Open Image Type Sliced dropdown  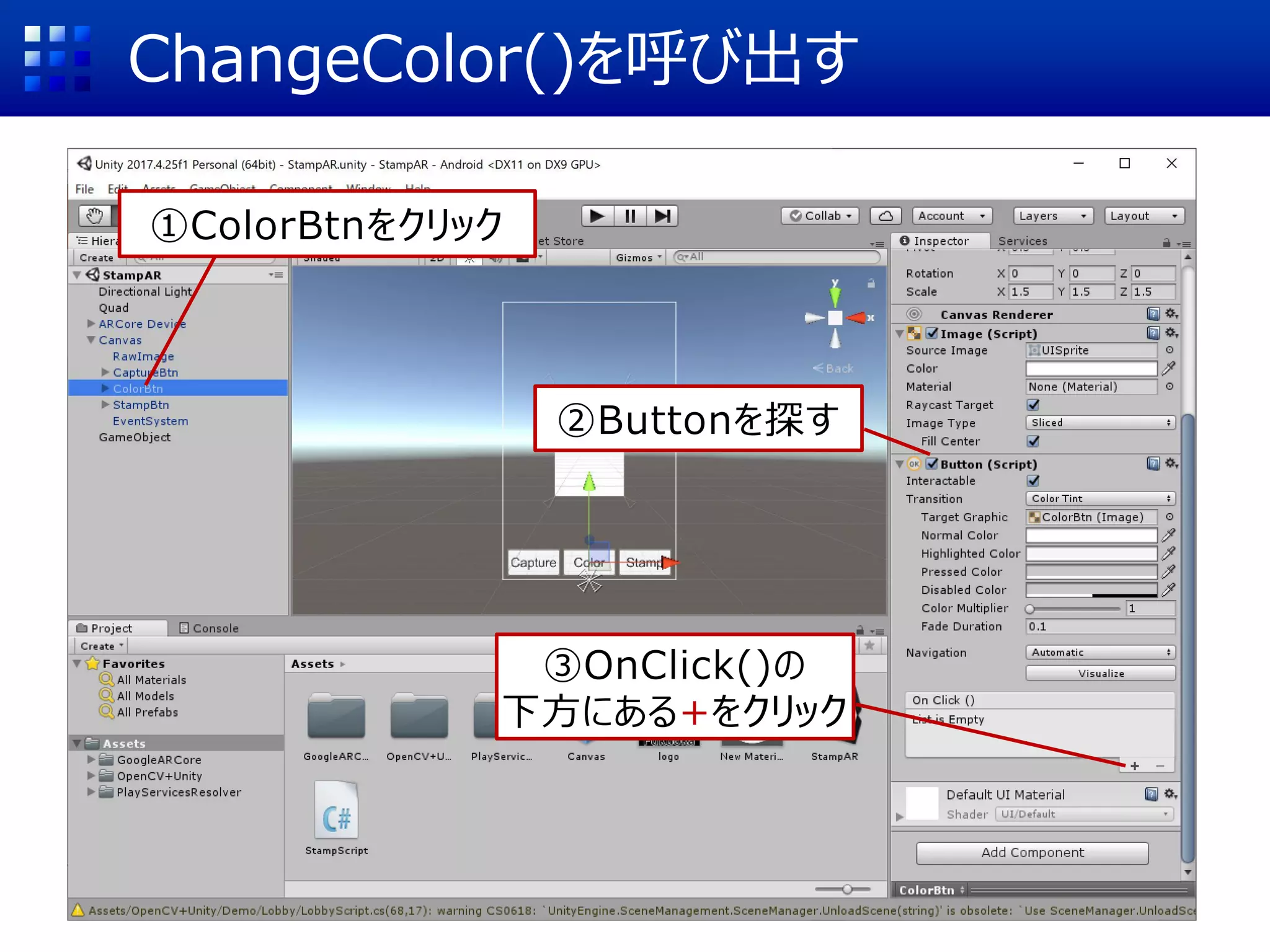click(1101, 423)
